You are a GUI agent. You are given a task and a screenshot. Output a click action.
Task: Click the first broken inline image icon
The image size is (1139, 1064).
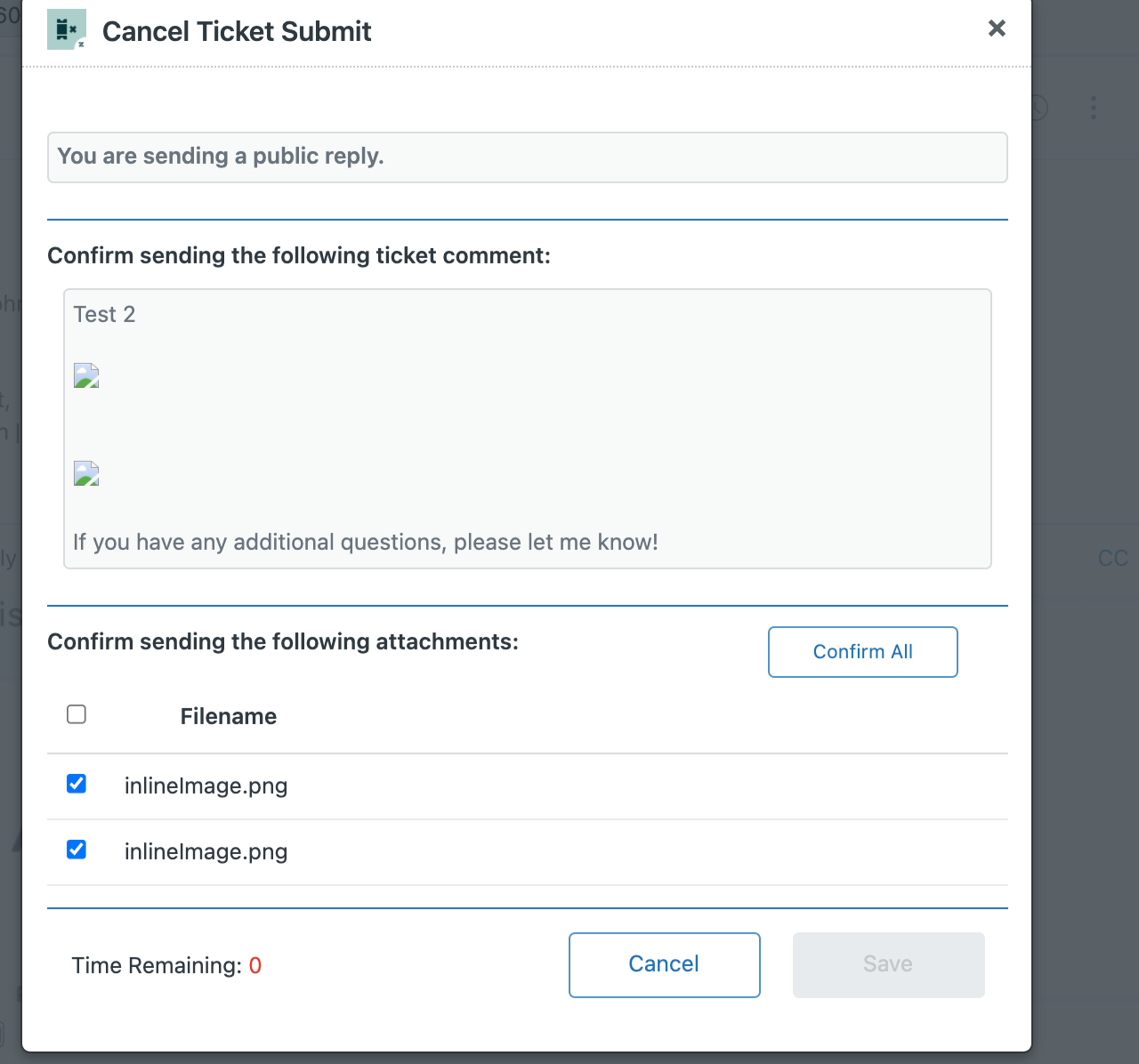point(86,375)
